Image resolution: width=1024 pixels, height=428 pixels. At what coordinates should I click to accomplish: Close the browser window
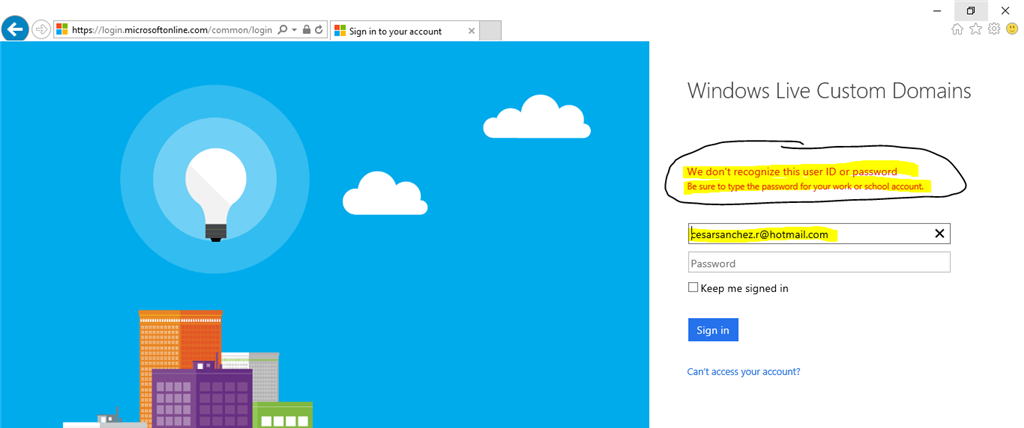pyautogui.click(x=1005, y=10)
